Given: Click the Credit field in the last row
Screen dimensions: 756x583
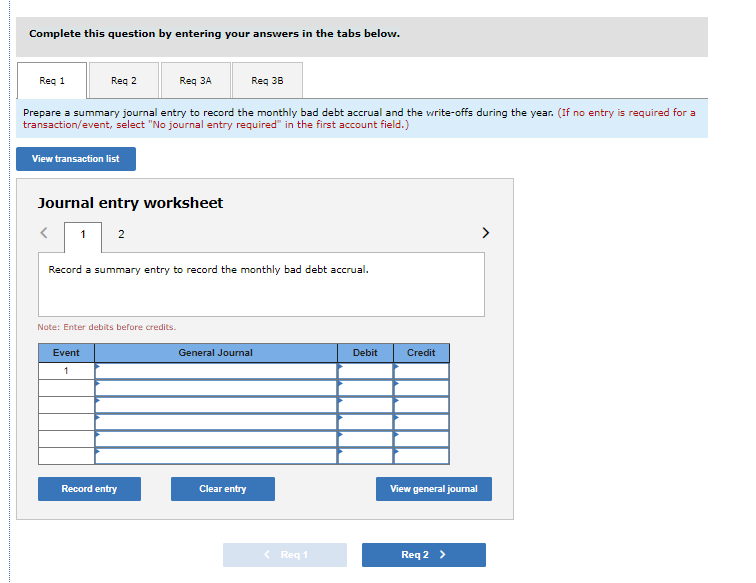Looking at the screenshot, I should coord(421,456).
